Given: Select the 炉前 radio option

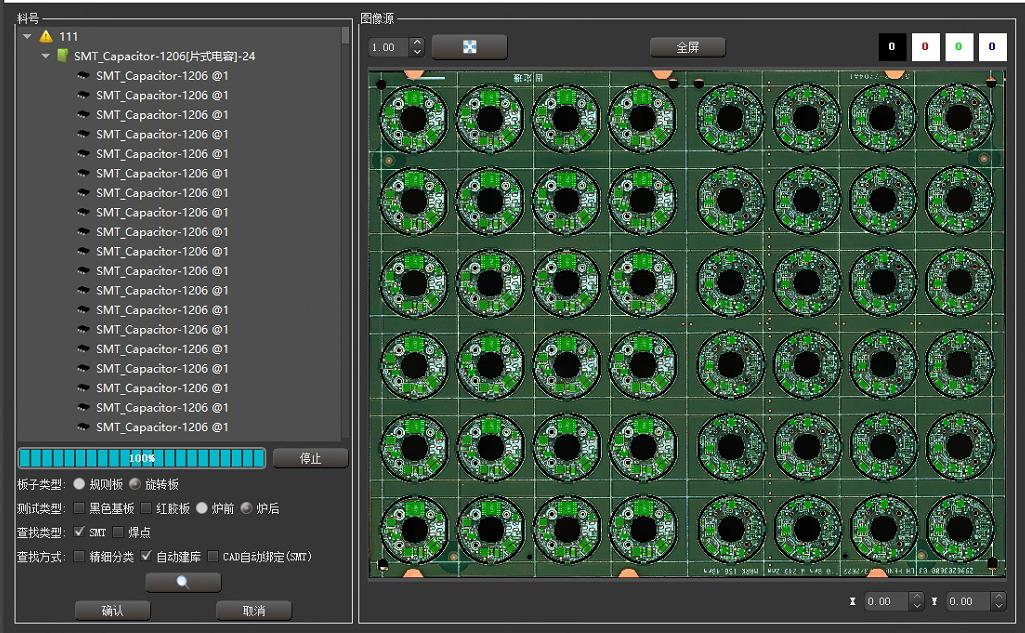Looking at the screenshot, I should click(x=202, y=508).
